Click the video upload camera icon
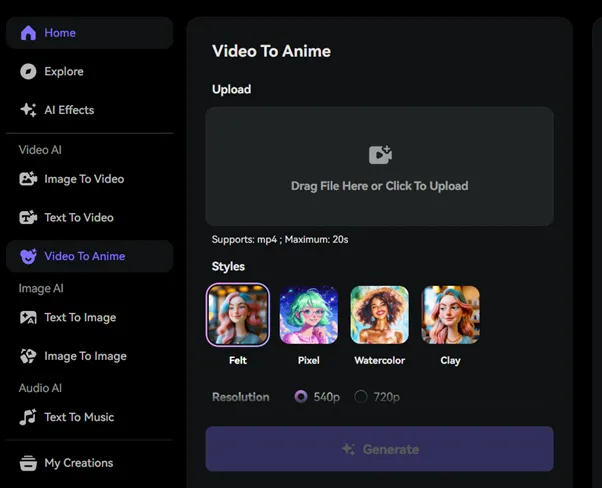Image resolution: width=602 pixels, height=488 pixels. [380, 155]
